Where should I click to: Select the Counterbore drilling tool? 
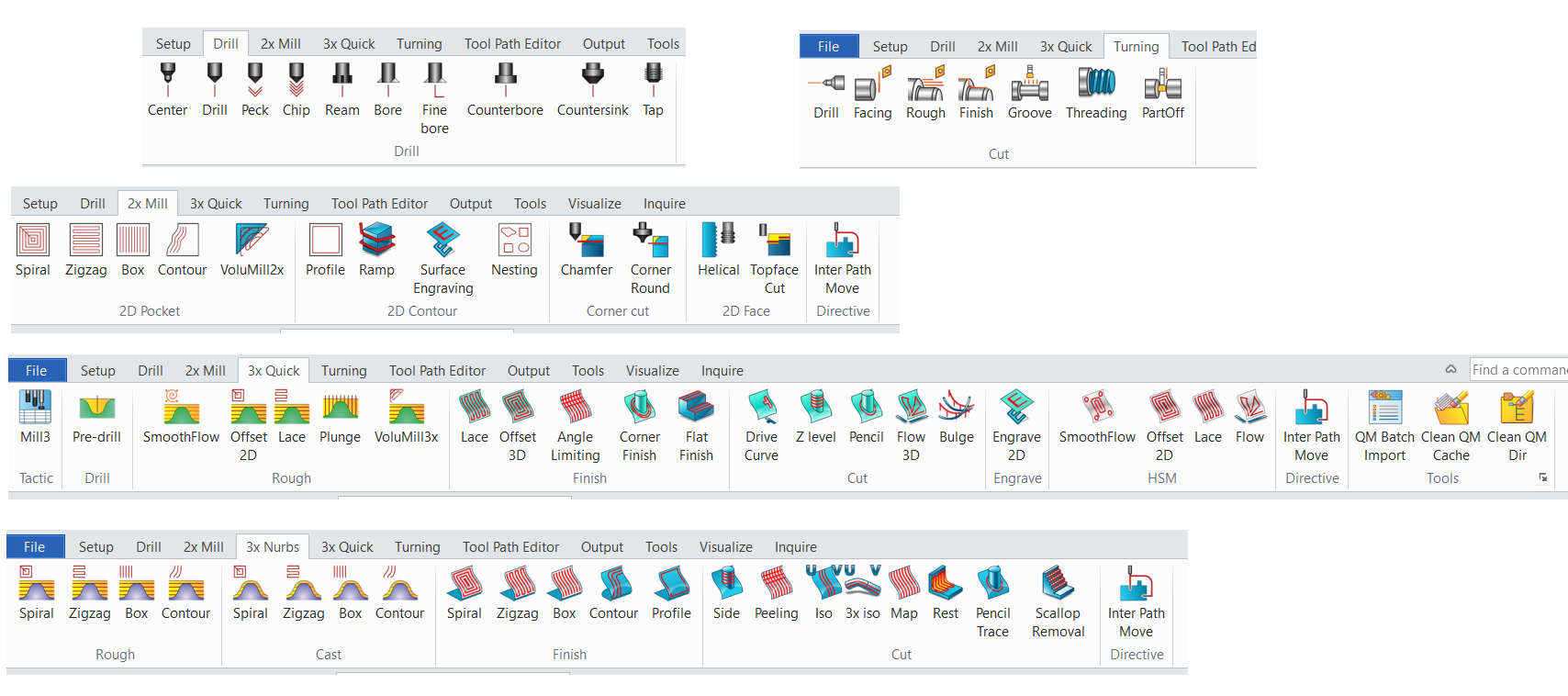[x=505, y=90]
